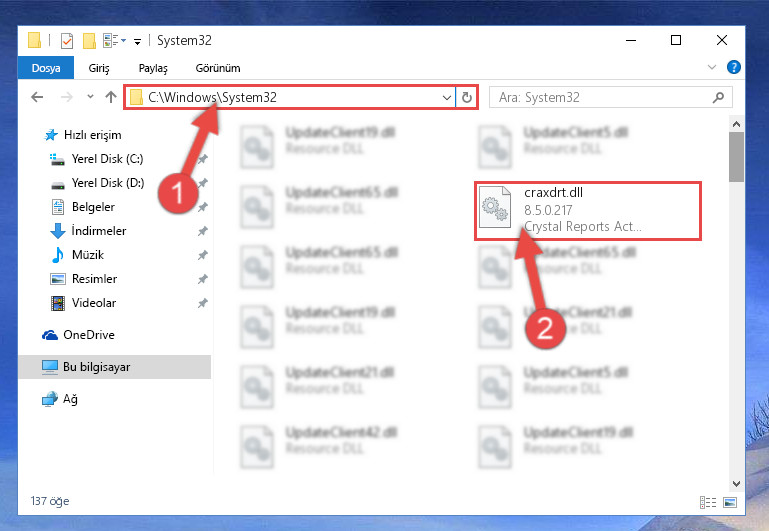The image size is (769, 531).
Task: Open Bu bilgisayar in navigation pane
Action: tap(115, 367)
